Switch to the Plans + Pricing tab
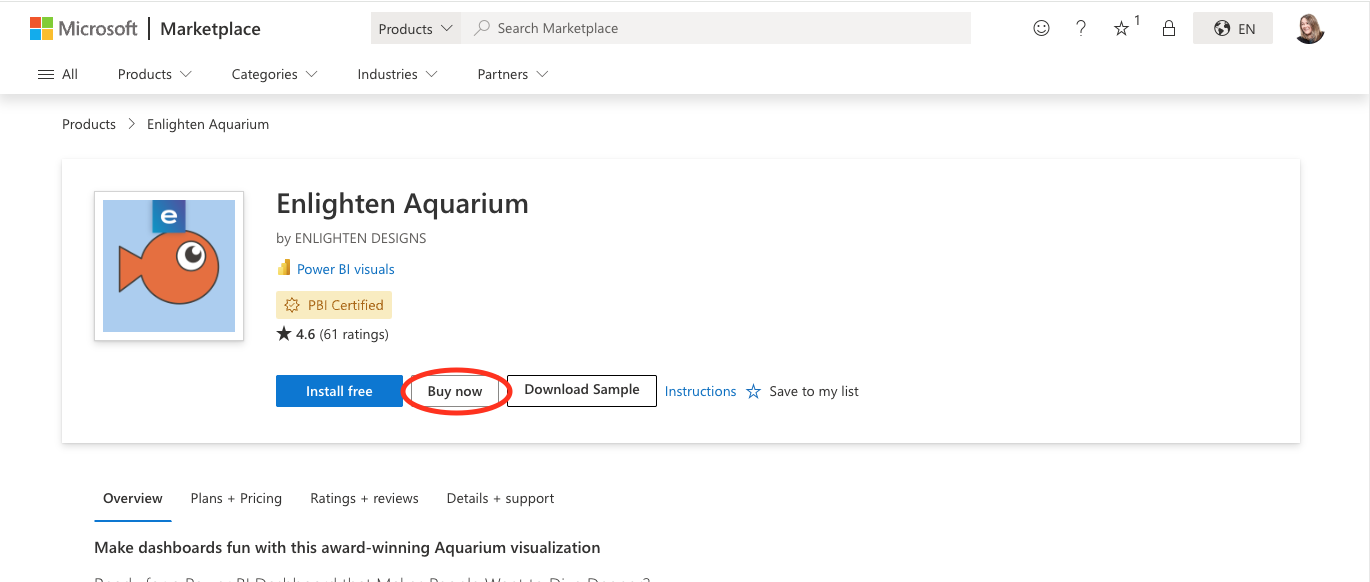 [x=236, y=498]
